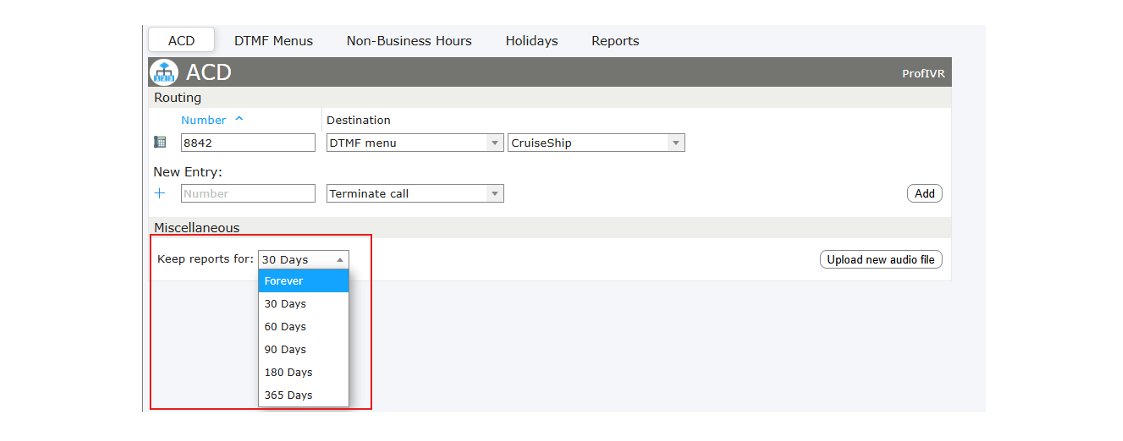This screenshot has width=1123, height=441.
Task: Select Forever from the dropdown list
Action: point(304,281)
